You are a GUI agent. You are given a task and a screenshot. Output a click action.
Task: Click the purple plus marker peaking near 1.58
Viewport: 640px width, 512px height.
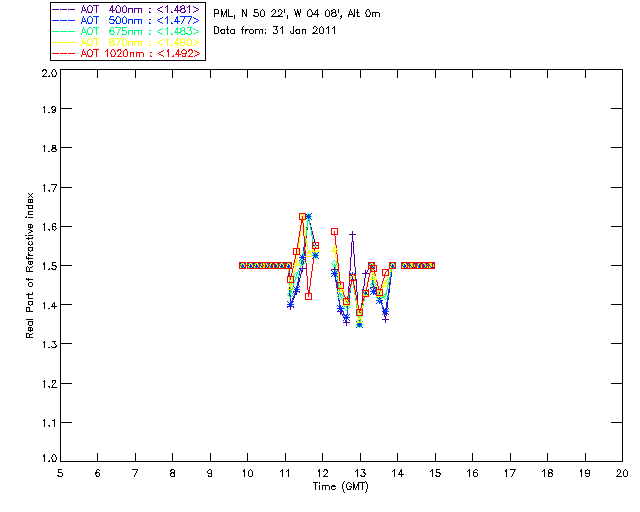[x=353, y=234]
